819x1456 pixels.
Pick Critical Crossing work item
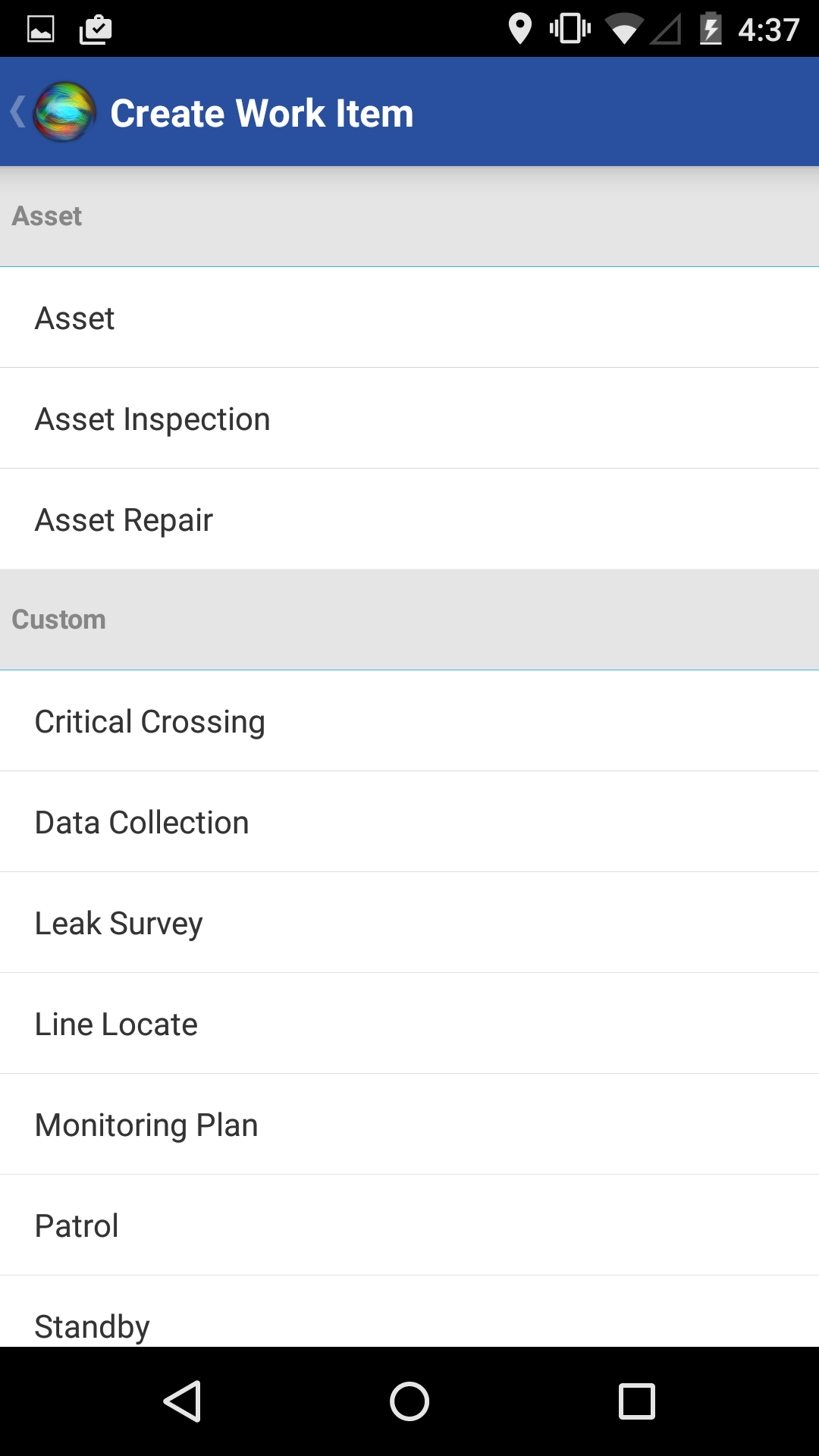coord(409,720)
